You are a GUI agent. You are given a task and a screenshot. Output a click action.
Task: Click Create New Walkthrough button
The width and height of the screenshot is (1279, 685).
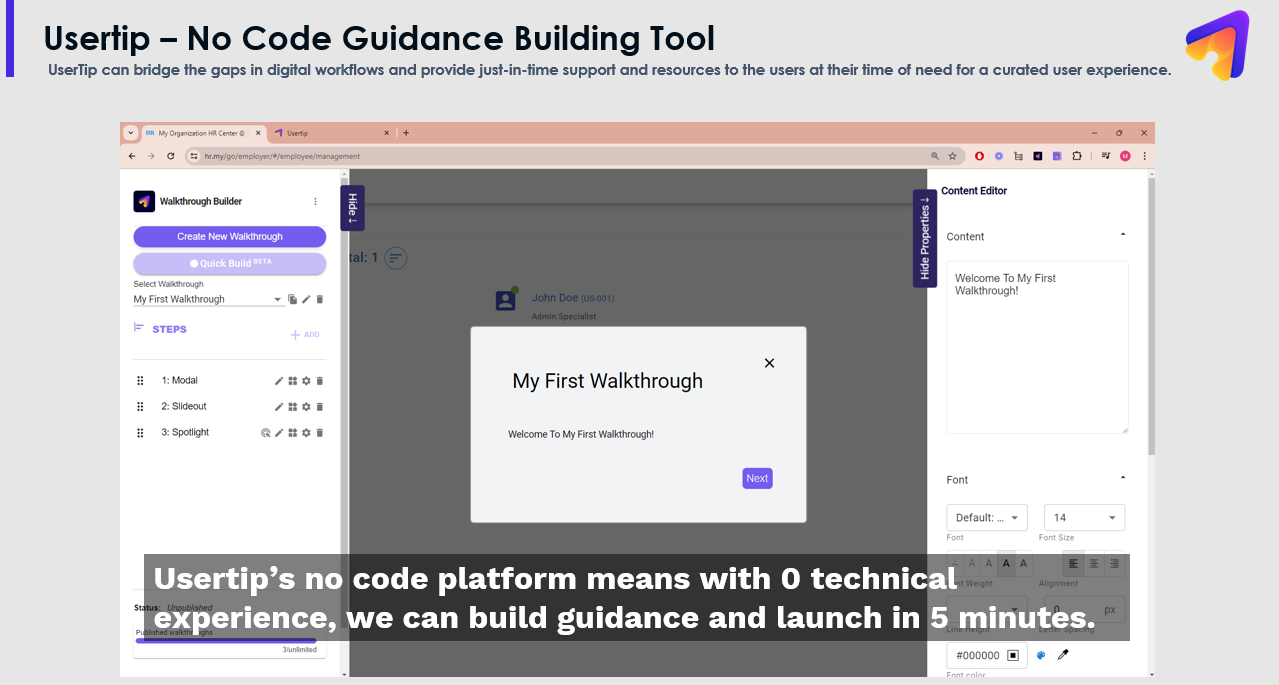[x=230, y=237]
